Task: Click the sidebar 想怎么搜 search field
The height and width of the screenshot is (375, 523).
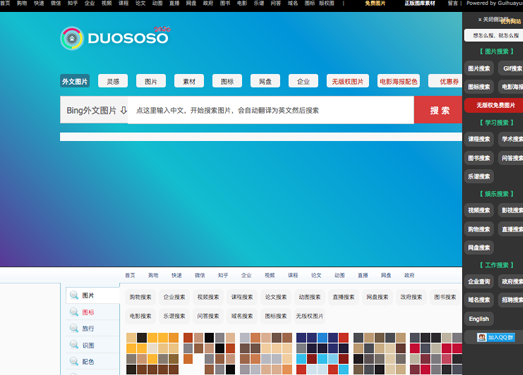Action: 494,35
